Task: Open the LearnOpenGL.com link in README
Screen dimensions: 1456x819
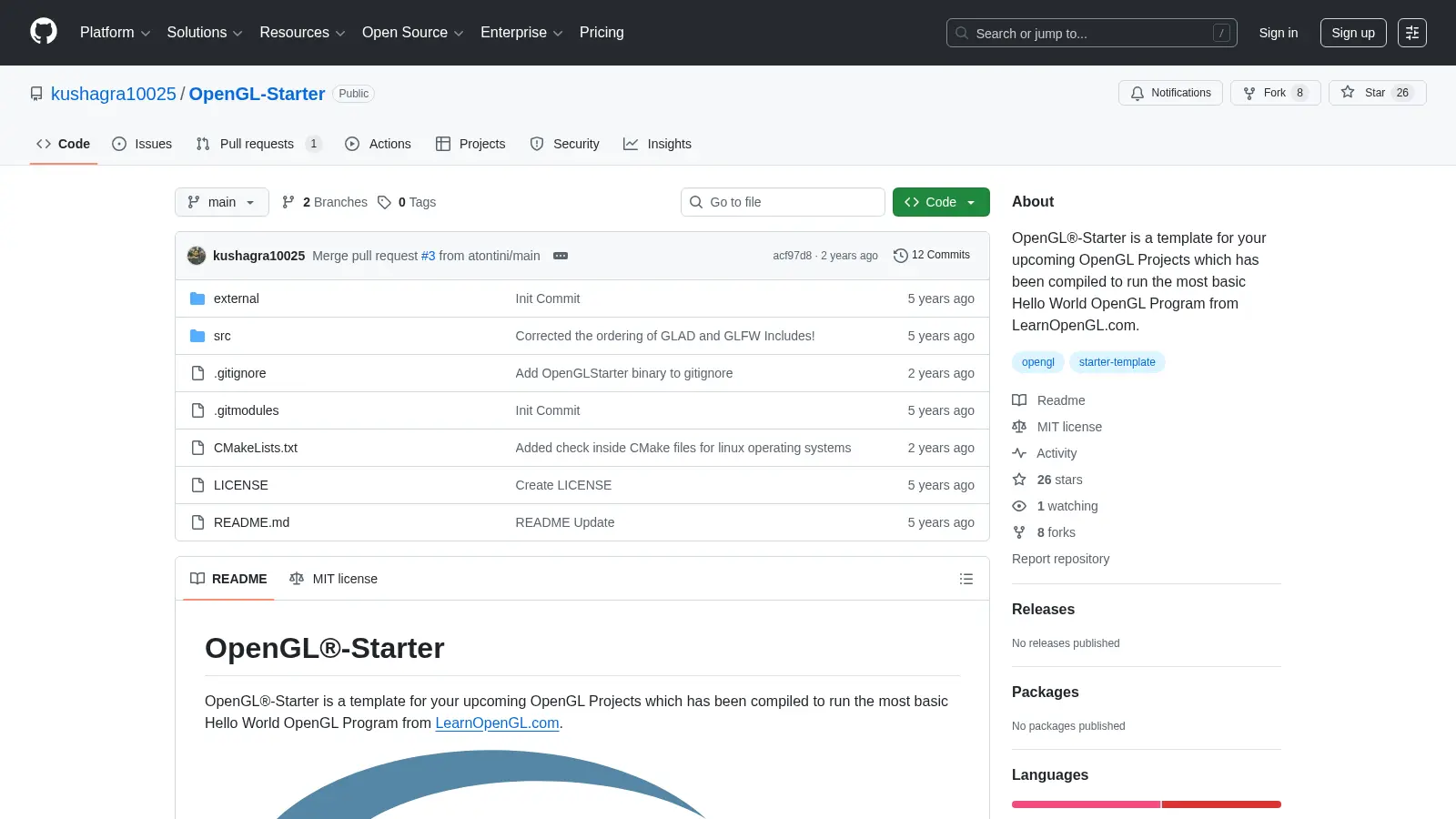Action: pyautogui.click(x=497, y=723)
